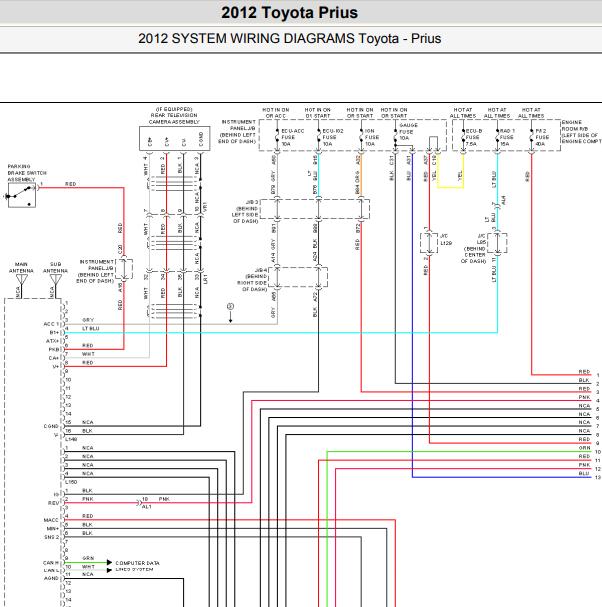Click the ECU-IG2 FUSE 10A label
This screenshot has height=607, width=602.
pos(333,137)
